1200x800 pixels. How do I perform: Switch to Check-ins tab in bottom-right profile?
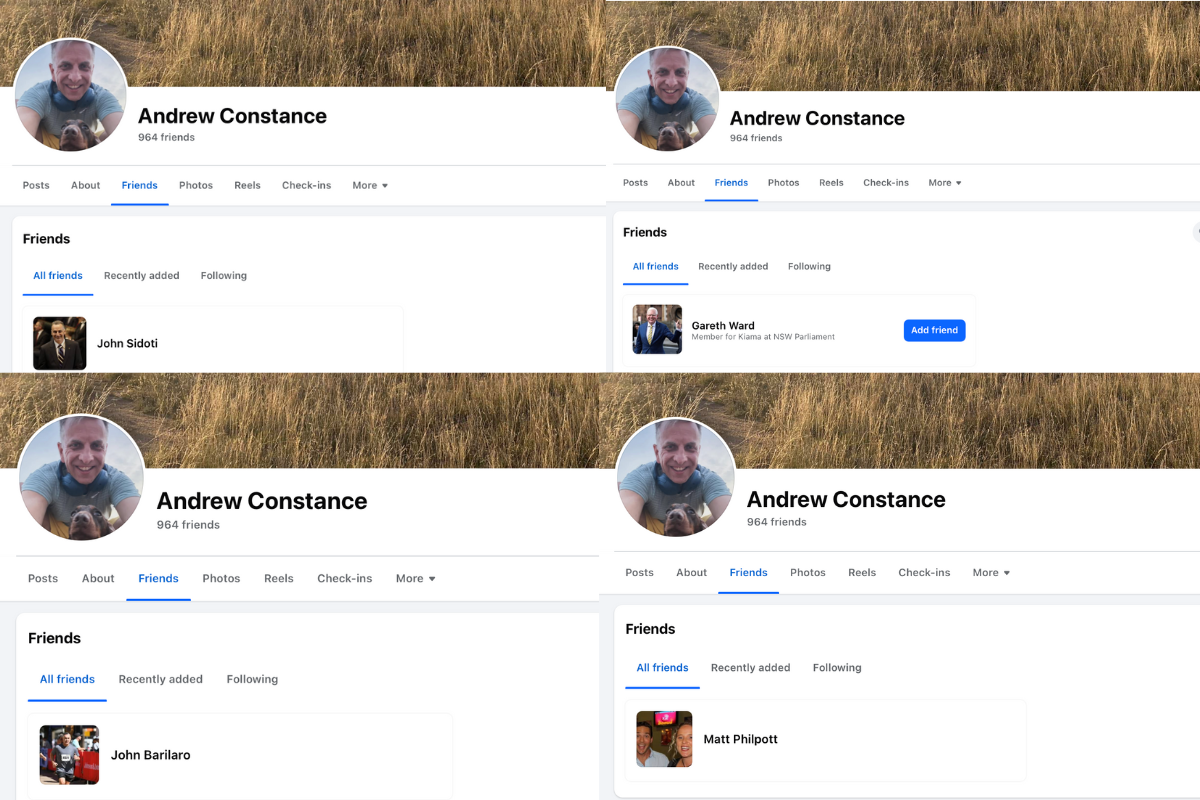click(x=924, y=572)
